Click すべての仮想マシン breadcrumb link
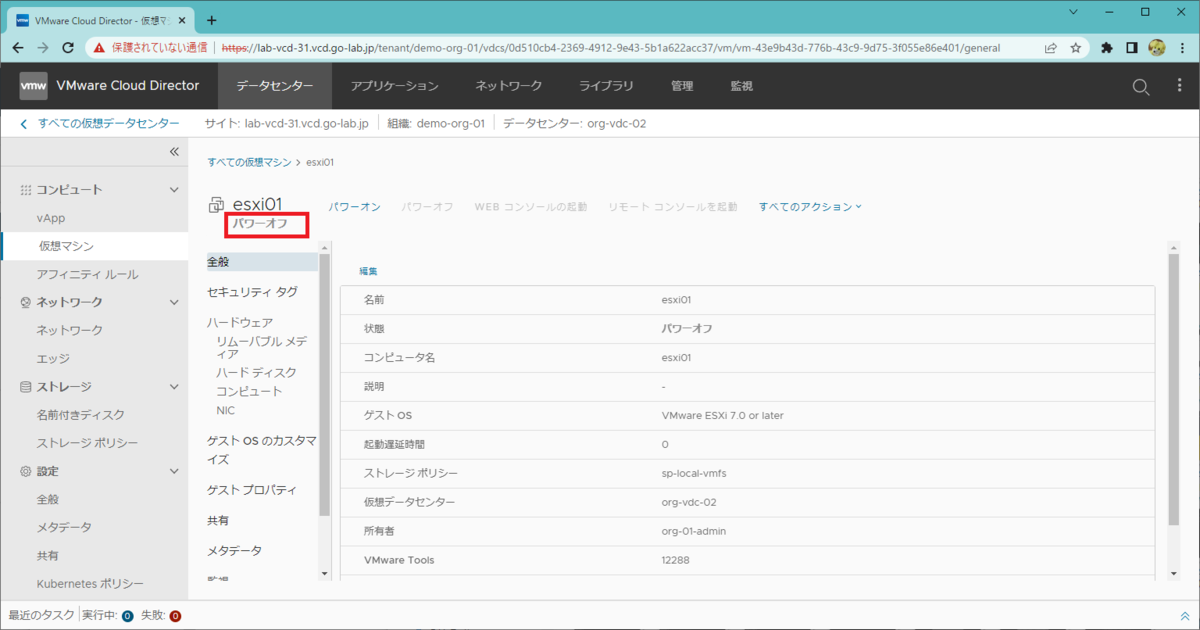This screenshot has height=630, width=1200. (x=250, y=162)
